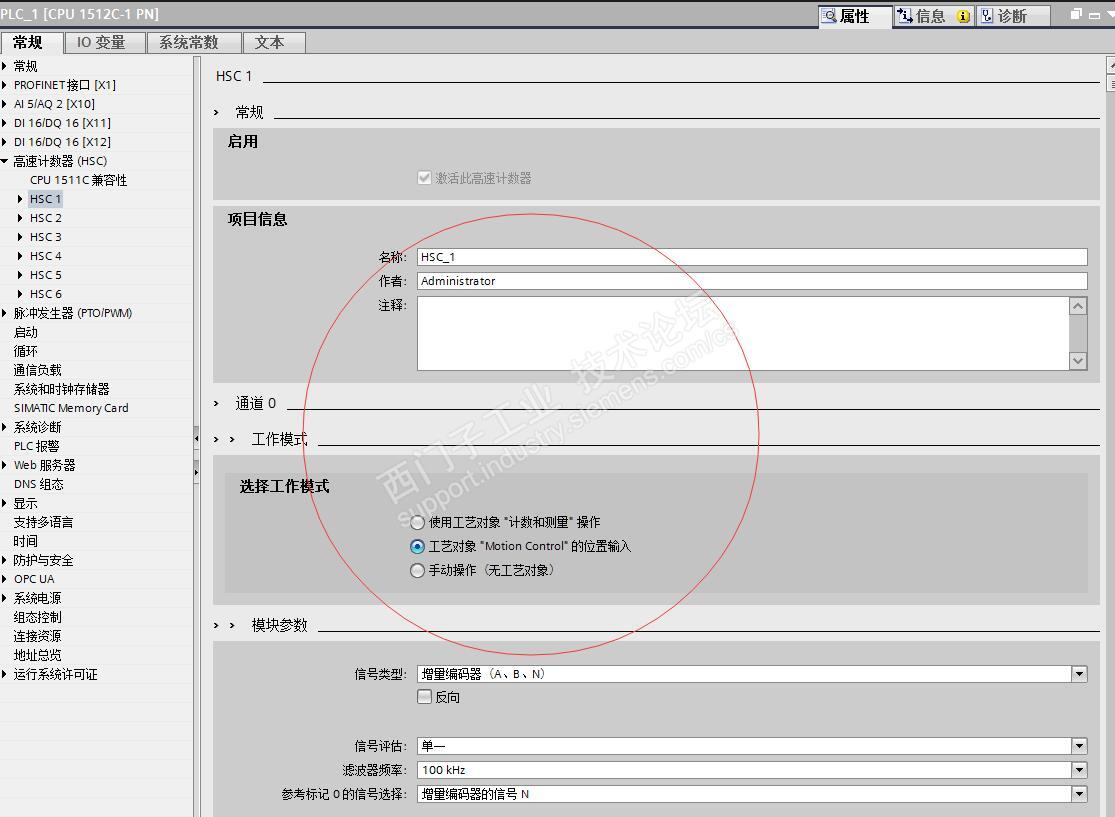Click the yellow info badge icon
The width and height of the screenshot is (1115, 817).
963,16
